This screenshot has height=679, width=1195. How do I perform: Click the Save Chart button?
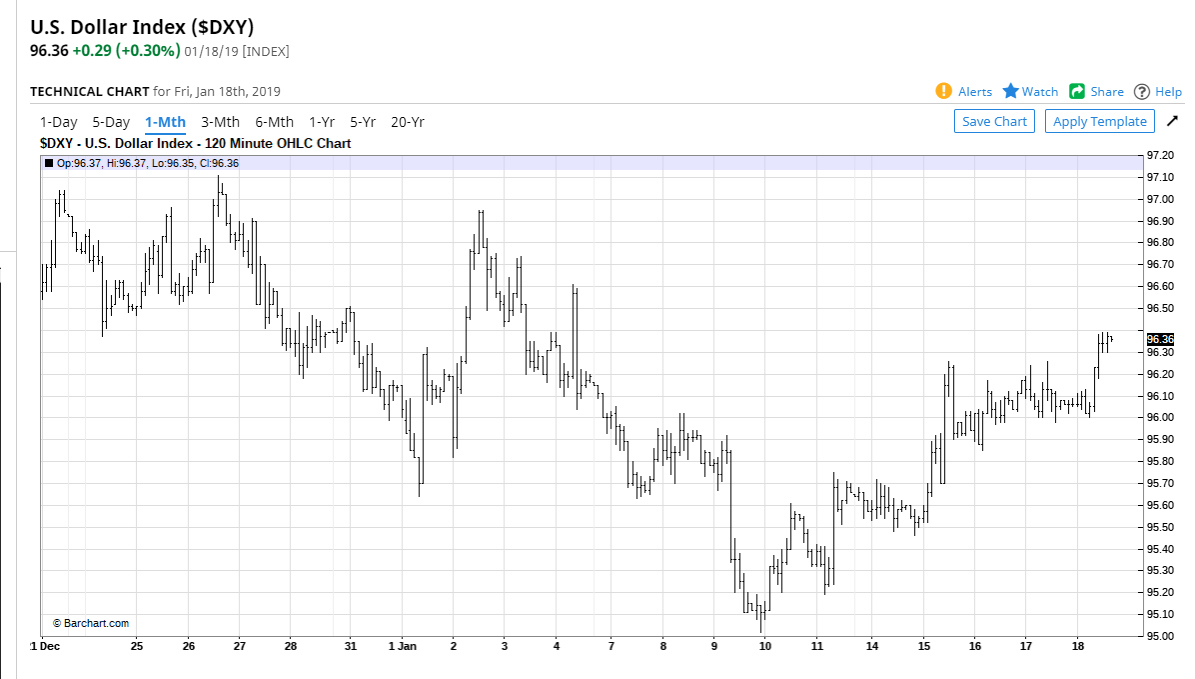coord(995,121)
